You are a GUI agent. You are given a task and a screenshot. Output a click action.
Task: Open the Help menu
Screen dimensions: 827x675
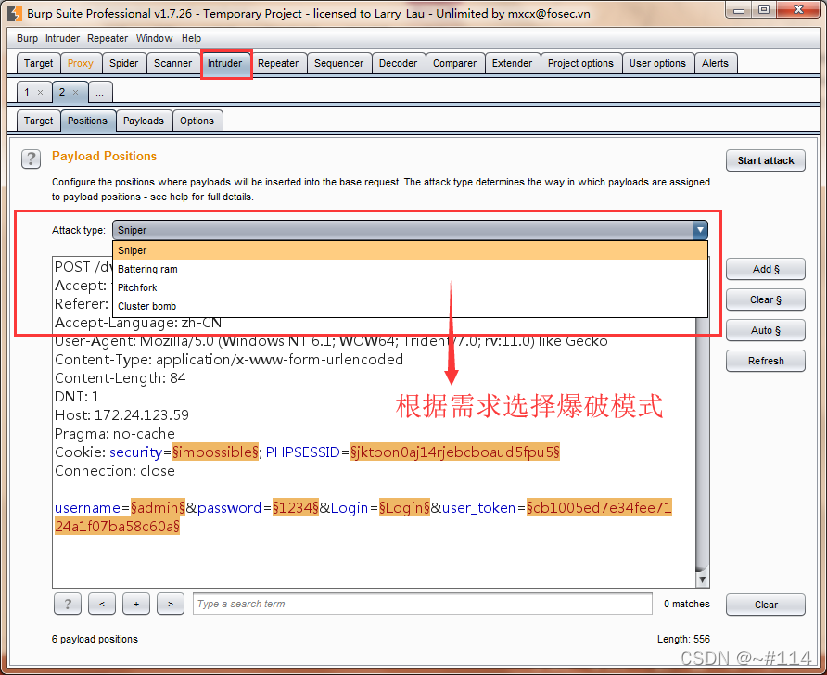pyautogui.click(x=191, y=38)
